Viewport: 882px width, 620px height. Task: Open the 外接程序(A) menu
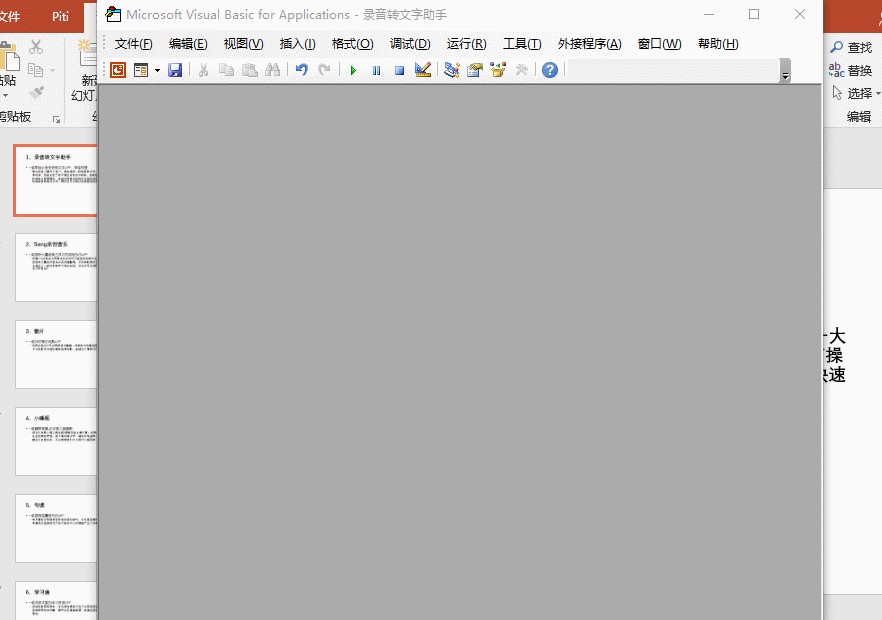[x=590, y=44]
